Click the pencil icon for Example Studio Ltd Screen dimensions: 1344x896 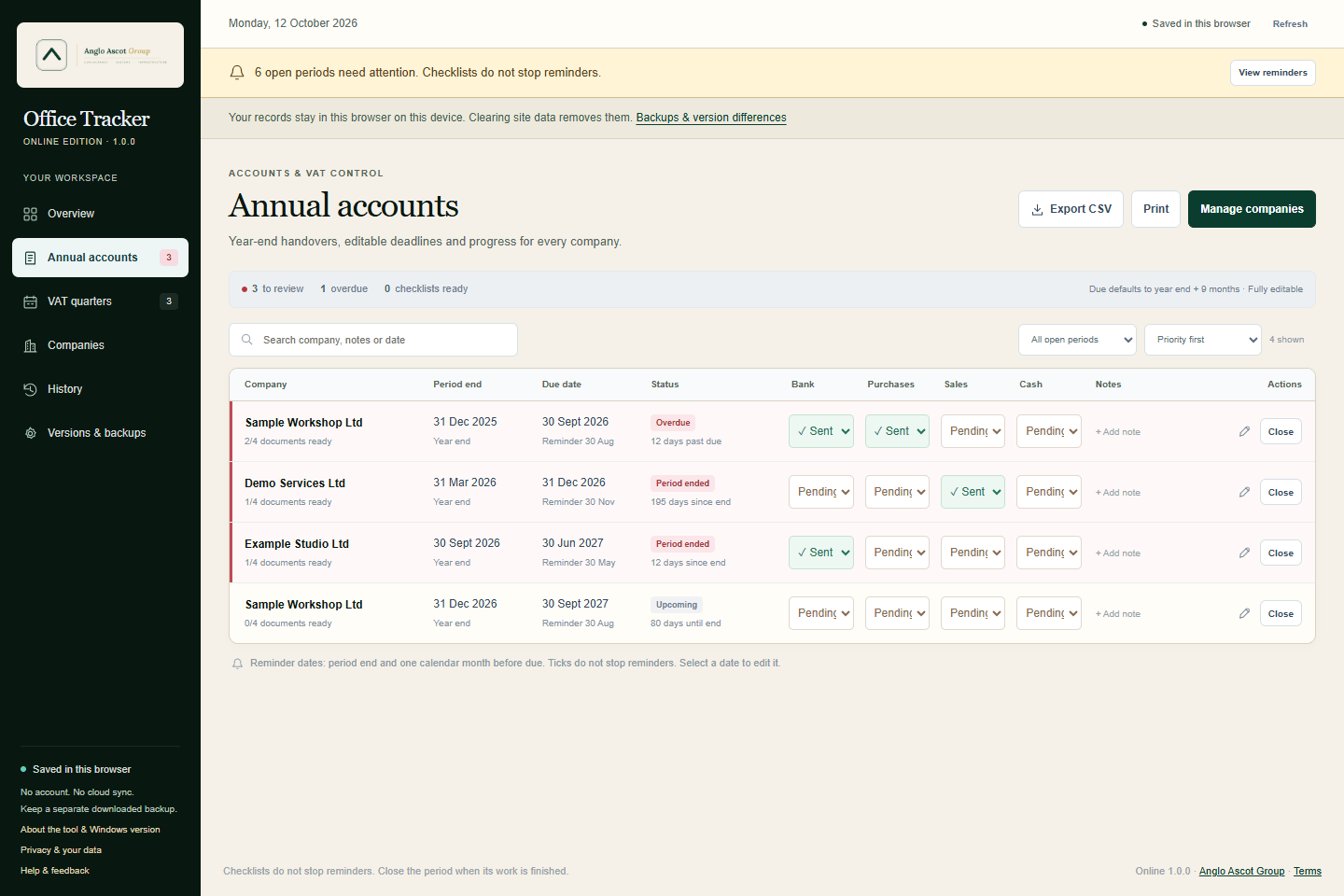pos(1244,553)
